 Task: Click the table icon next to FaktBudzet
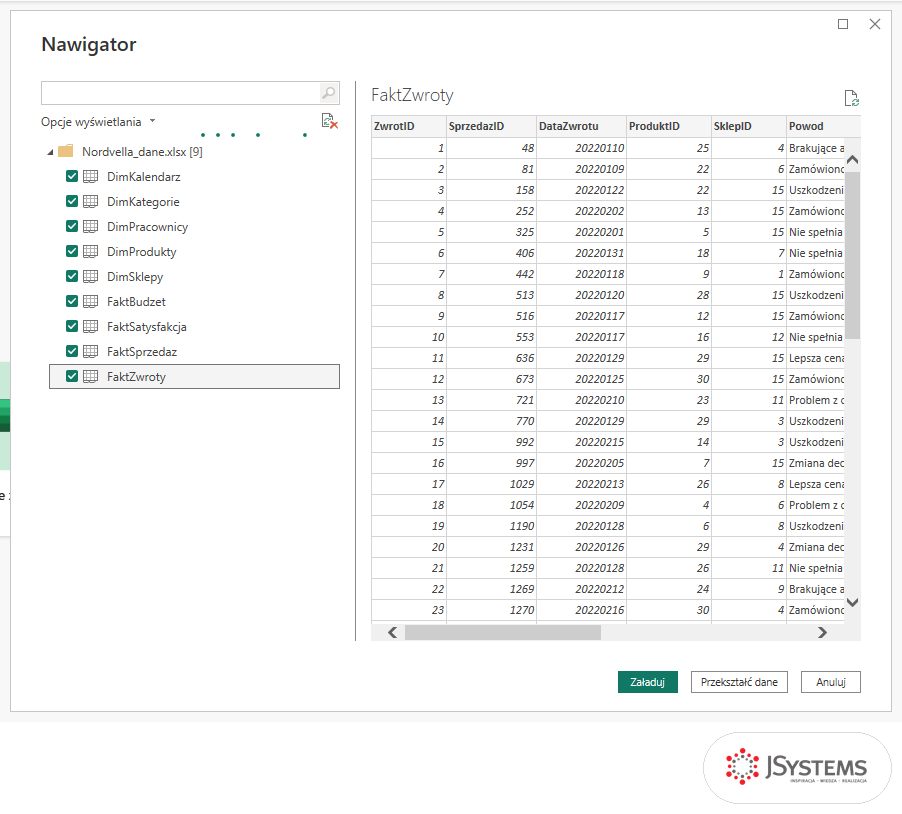click(90, 301)
